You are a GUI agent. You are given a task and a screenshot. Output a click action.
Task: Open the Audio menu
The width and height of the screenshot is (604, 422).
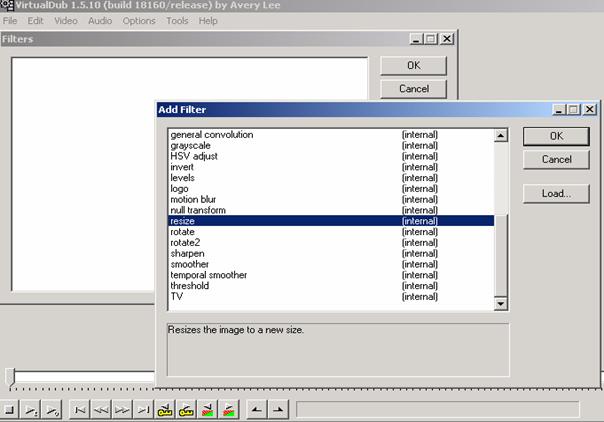tap(100, 21)
